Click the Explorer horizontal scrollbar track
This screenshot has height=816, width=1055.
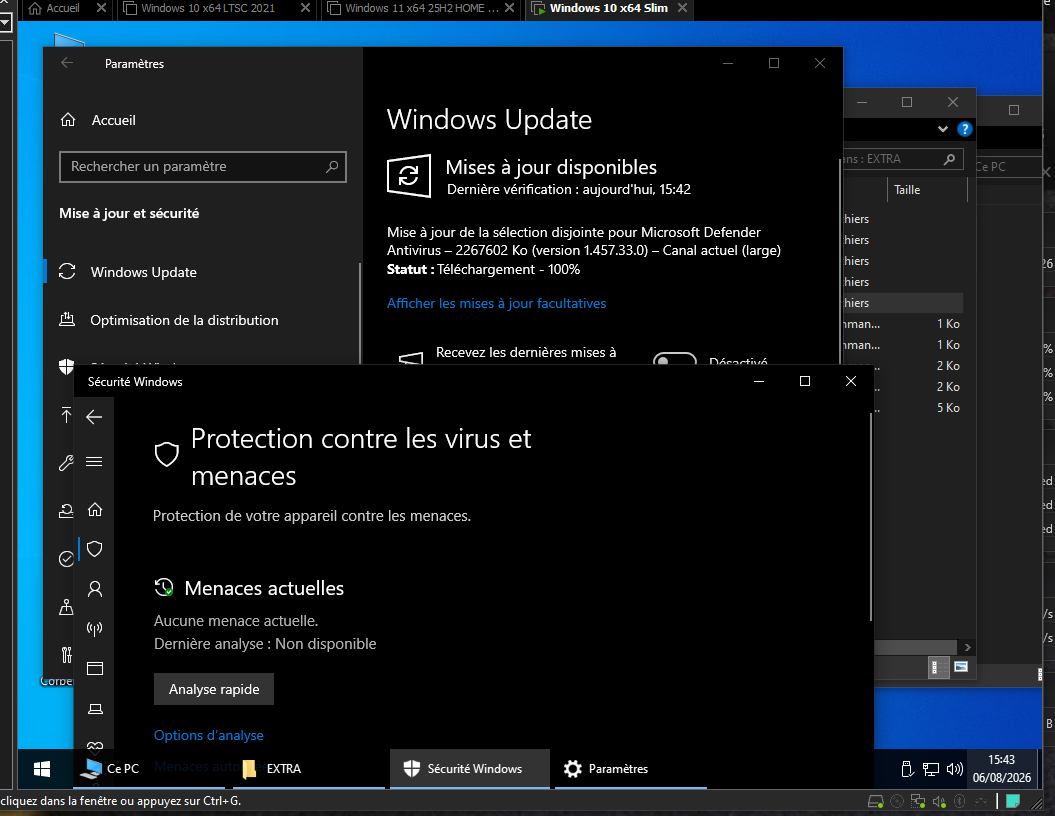click(916, 647)
